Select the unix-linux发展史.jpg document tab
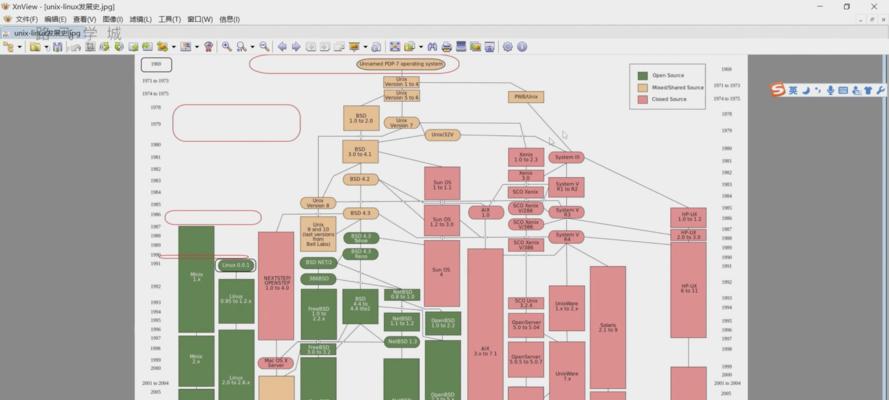The image size is (889, 400). pos(41,33)
